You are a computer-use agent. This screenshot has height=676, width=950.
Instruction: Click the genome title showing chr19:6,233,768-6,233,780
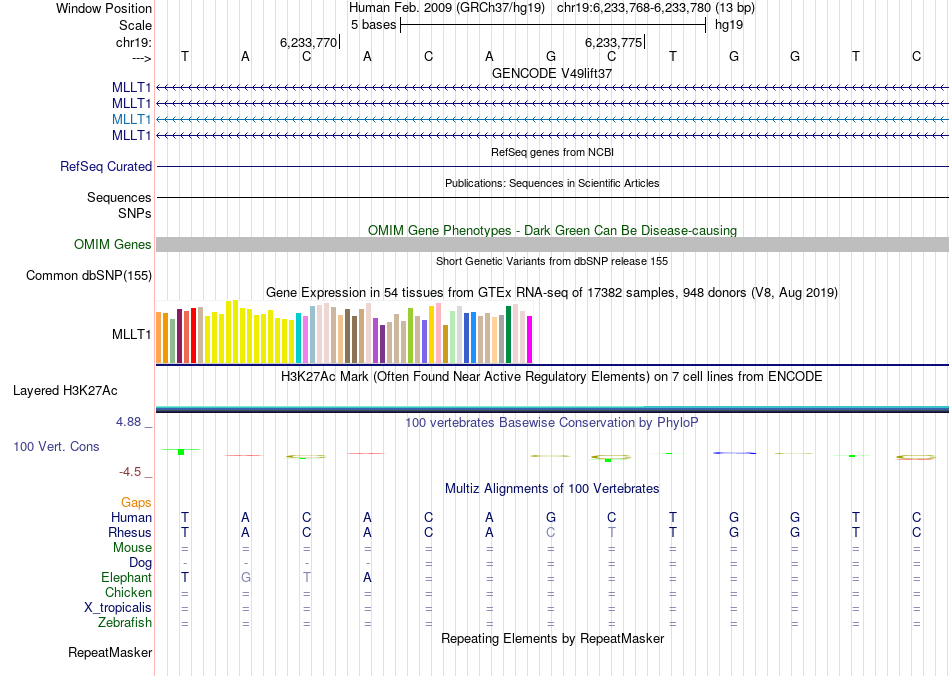tap(551, 8)
